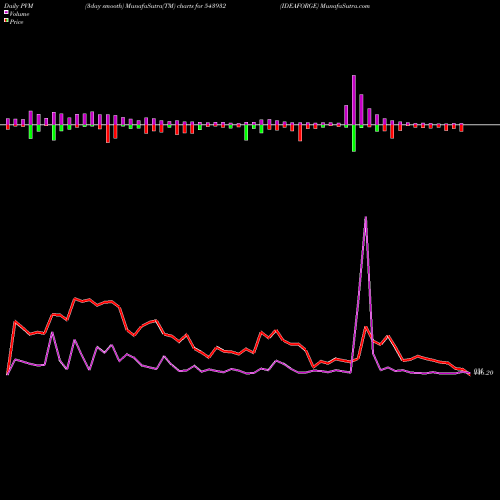Select the 'Daily PVM' title text
Viewport: 500px width, 500px height.
tap(19, 6)
